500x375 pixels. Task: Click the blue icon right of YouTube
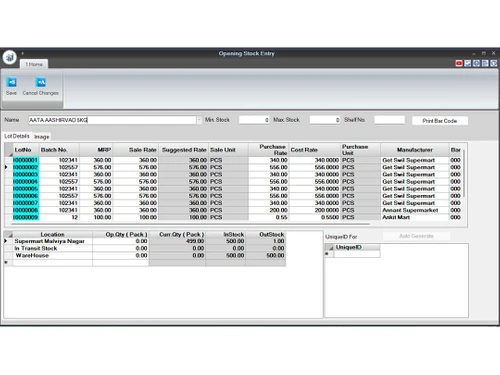[x=468, y=63]
